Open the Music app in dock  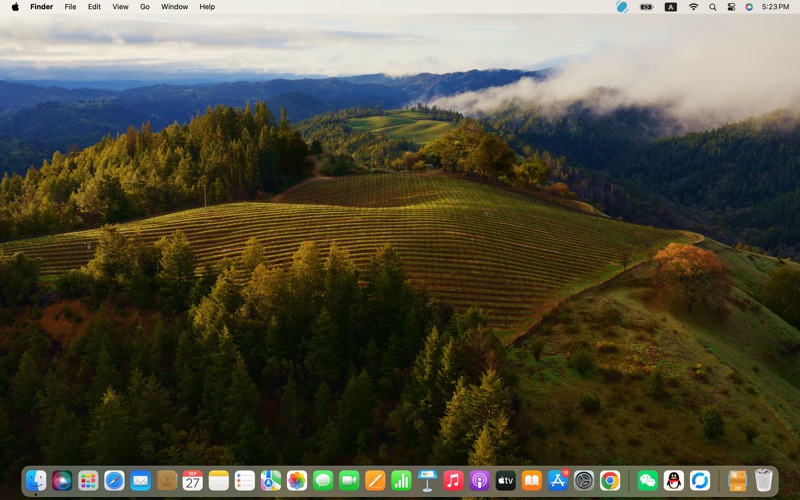click(453, 481)
